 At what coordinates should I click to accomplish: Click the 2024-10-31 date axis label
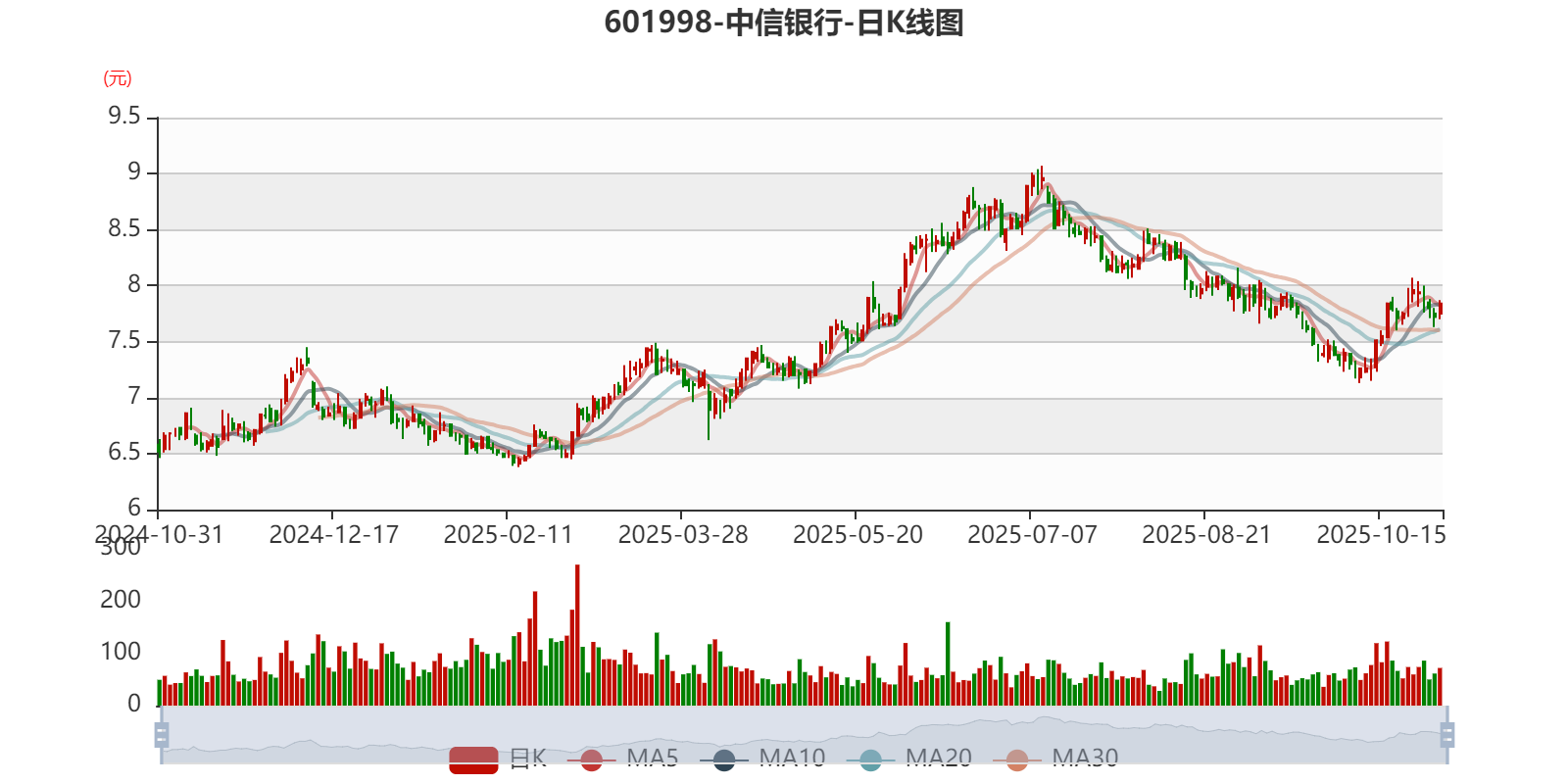(159, 535)
